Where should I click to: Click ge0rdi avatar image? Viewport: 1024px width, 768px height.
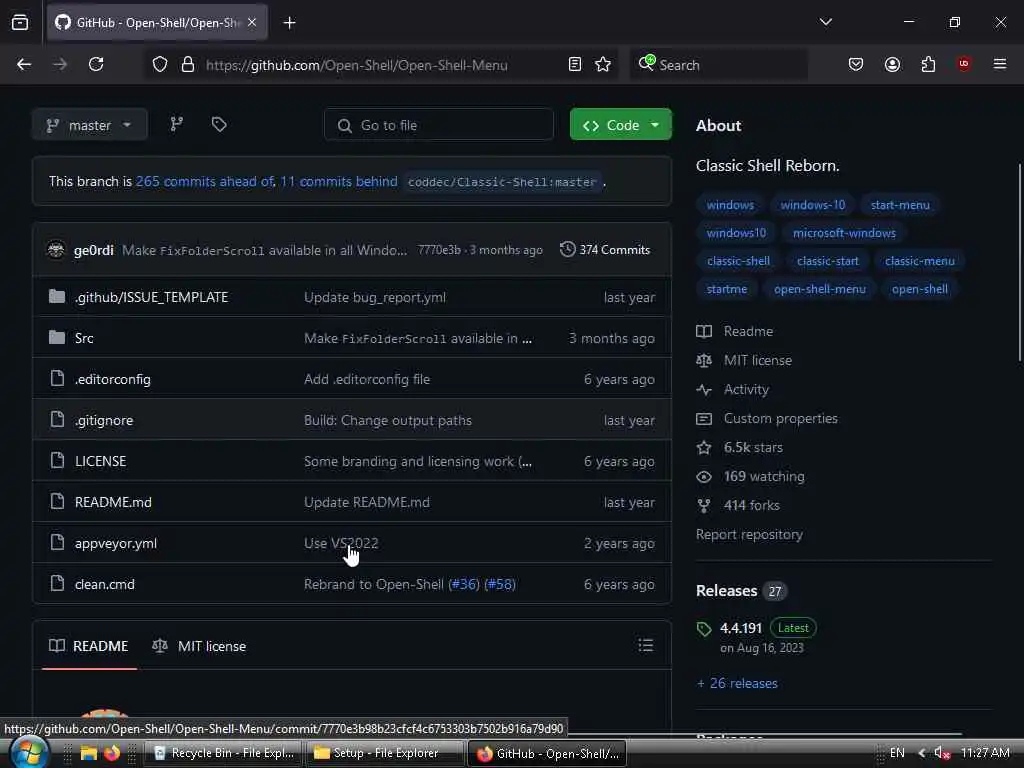click(x=57, y=249)
